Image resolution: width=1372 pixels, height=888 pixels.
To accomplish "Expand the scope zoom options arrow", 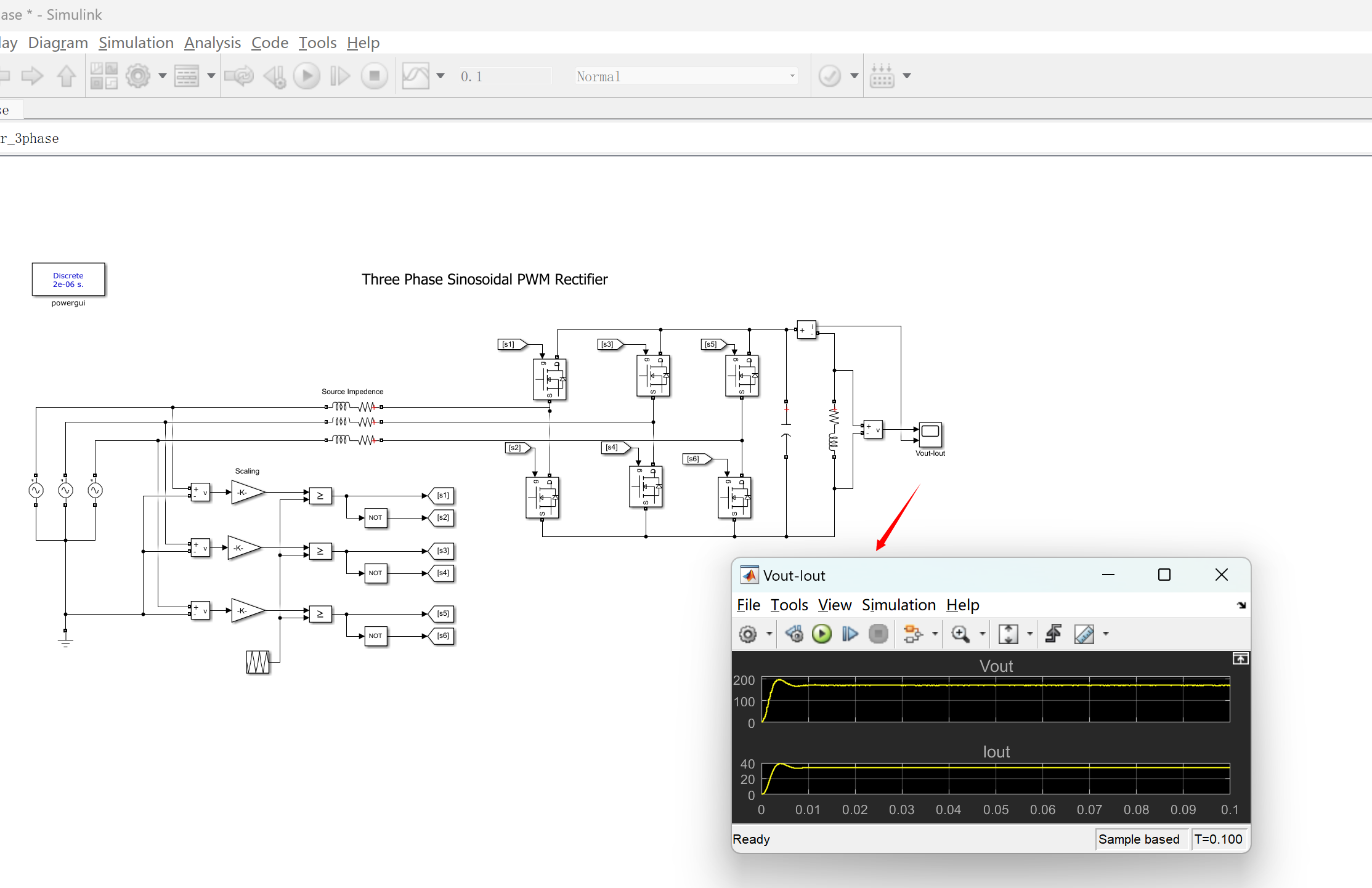I will click(982, 634).
